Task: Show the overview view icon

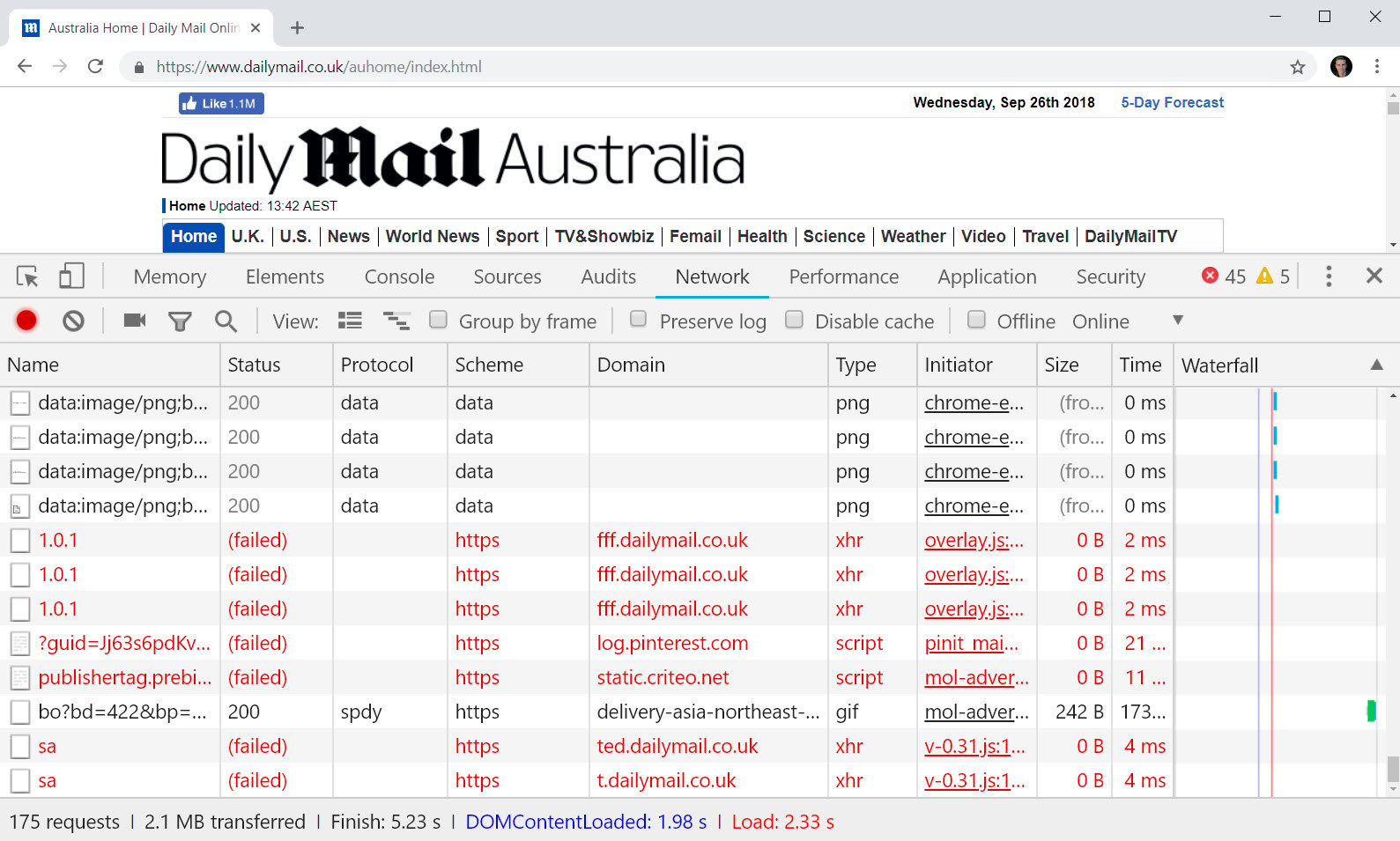Action: pos(396,321)
